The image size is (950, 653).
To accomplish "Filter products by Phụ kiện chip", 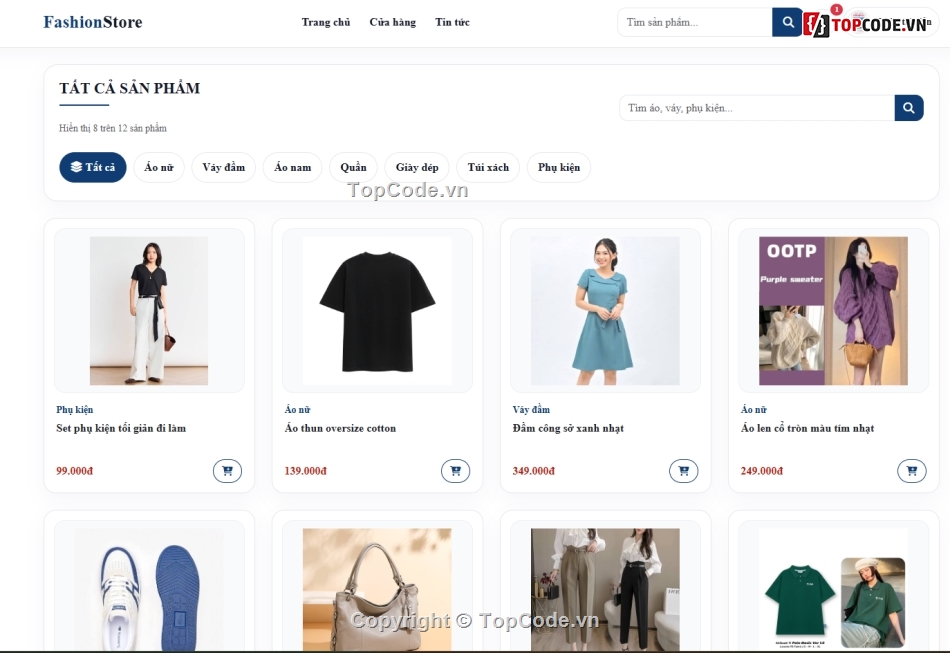I will pos(559,167).
